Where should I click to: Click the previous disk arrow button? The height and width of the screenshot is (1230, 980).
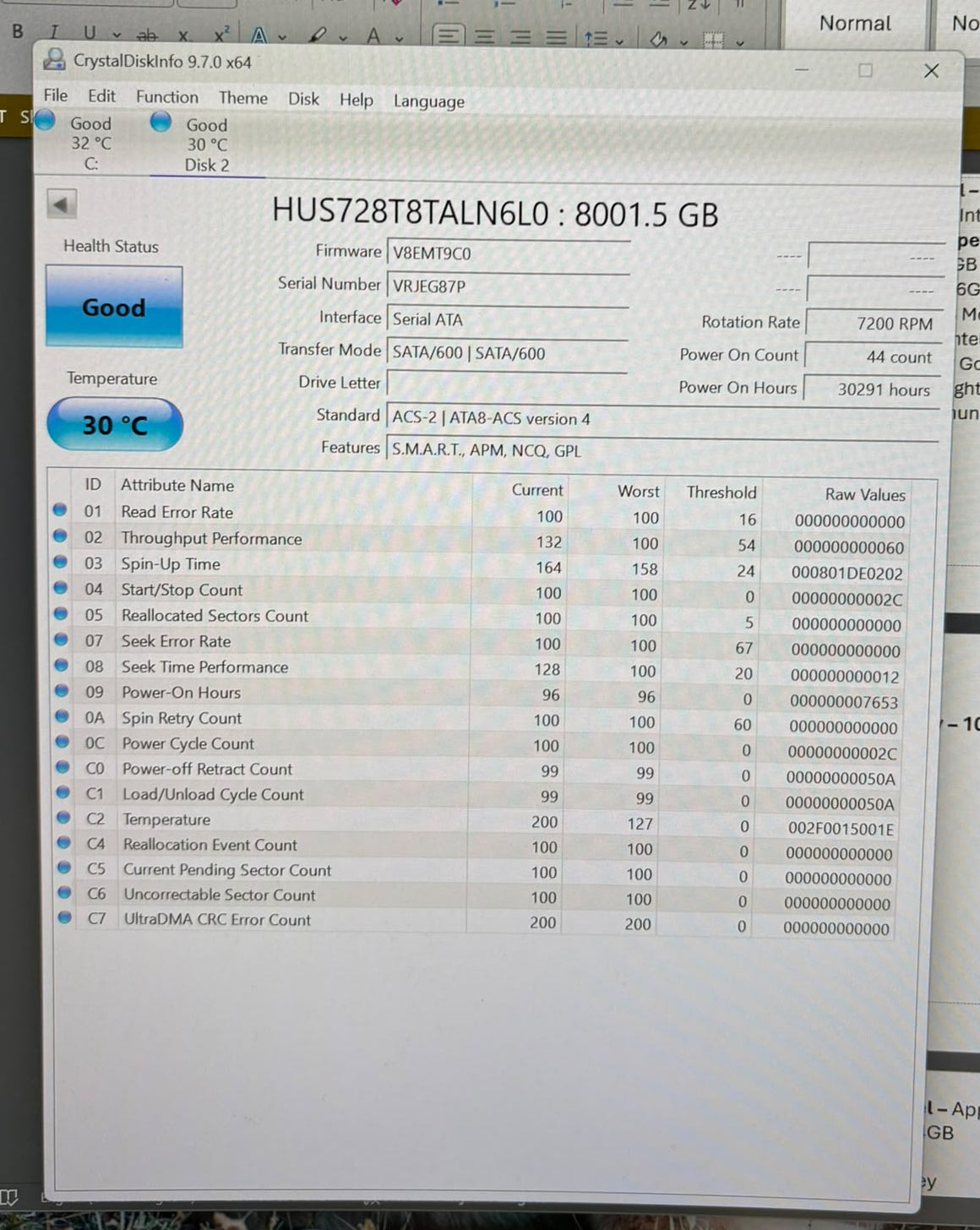pos(62,204)
